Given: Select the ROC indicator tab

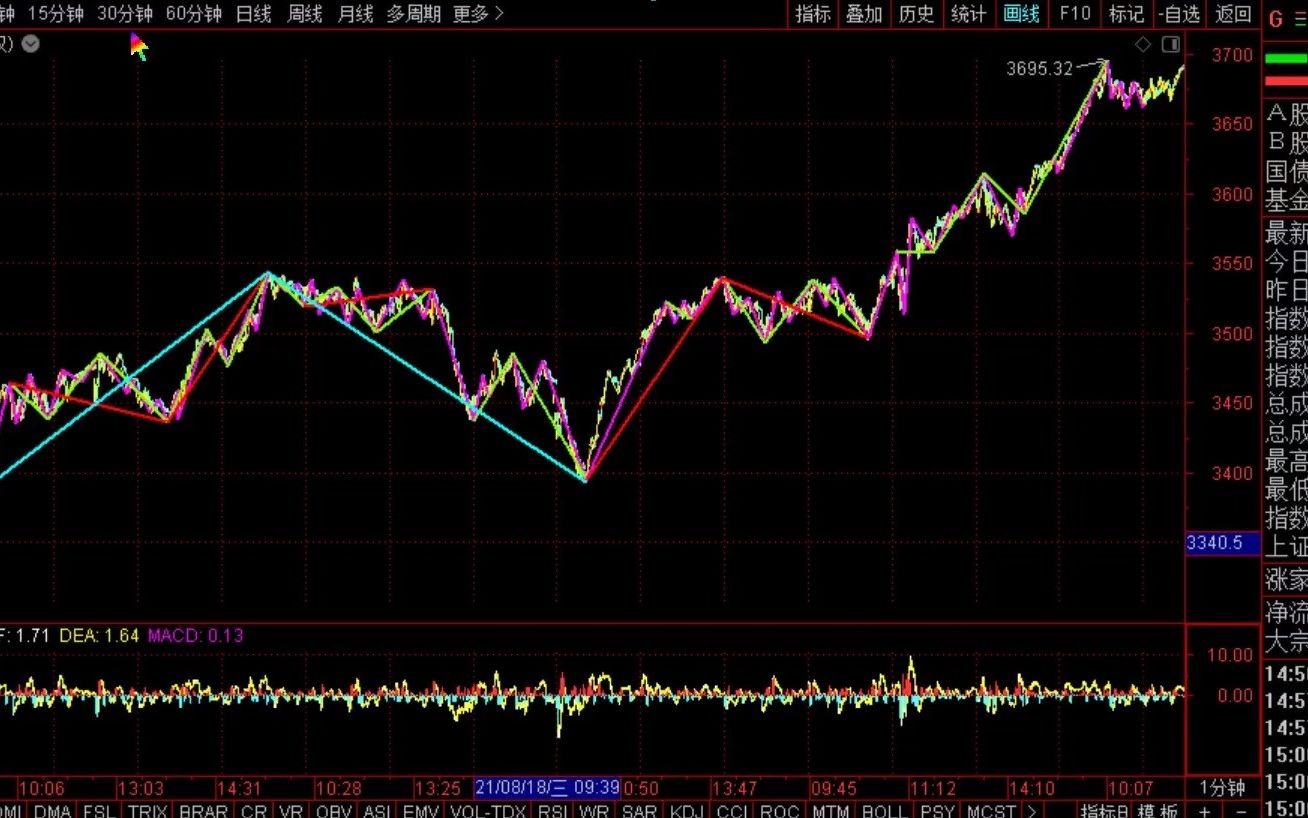Looking at the screenshot, I should pyautogui.click(x=780, y=811).
